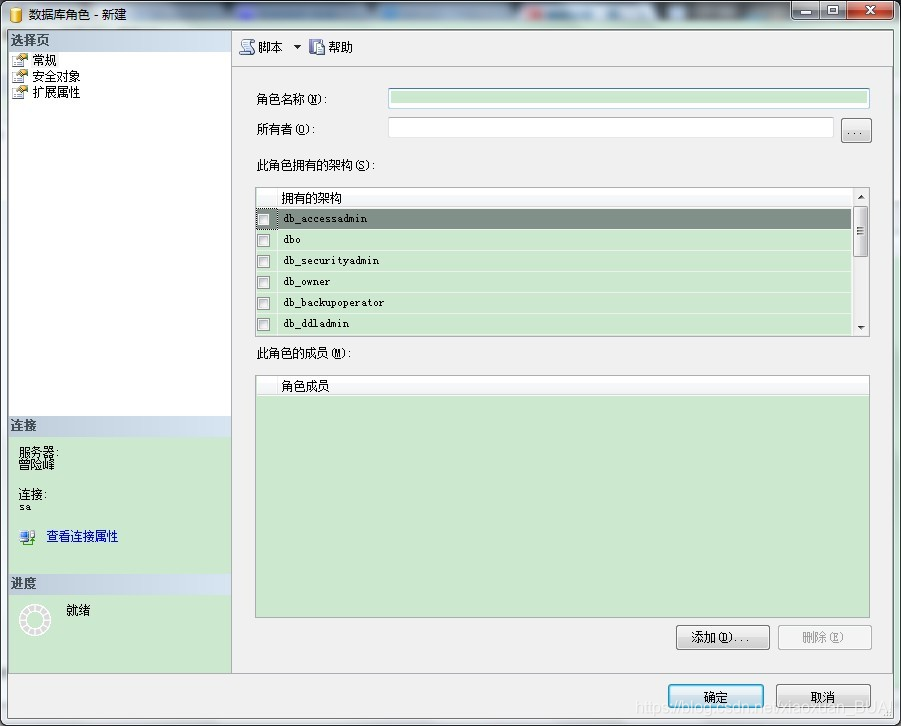Select the 安全对象 page
This screenshot has height=726, width=901.
tap(56, 76)
